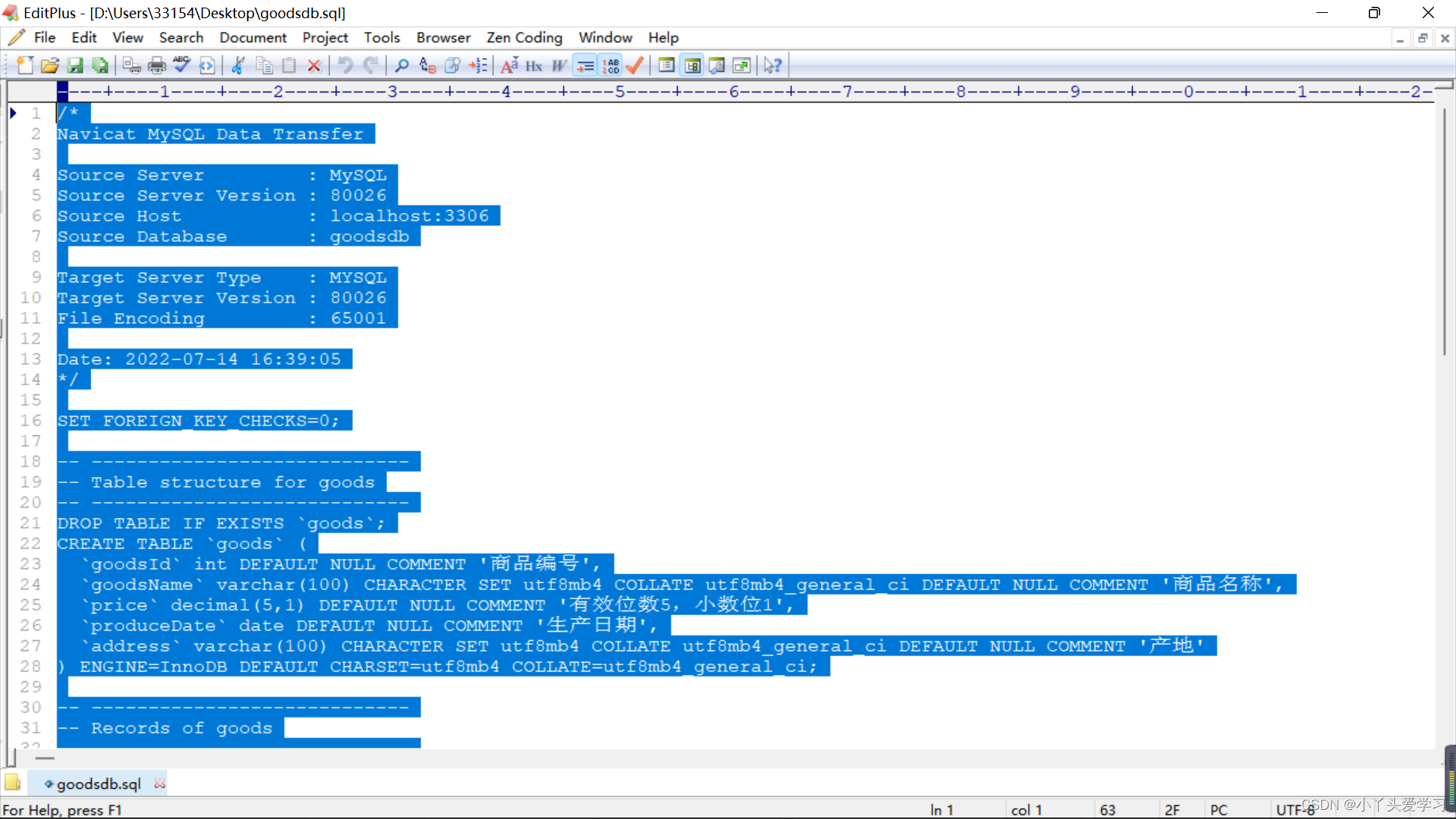Image resolution: width=1456 pixels, height=819 pixels.
Task: Open the File menu
Action: click(x=44, y=37)
